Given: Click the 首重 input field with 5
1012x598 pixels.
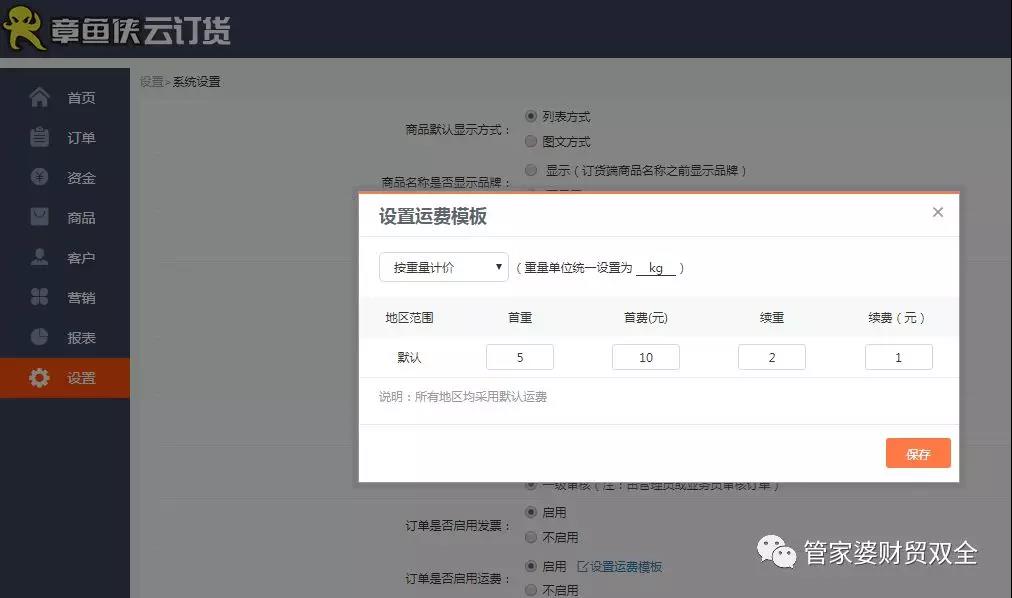Looking at the screenshot, I should click(x=520, y=357).
